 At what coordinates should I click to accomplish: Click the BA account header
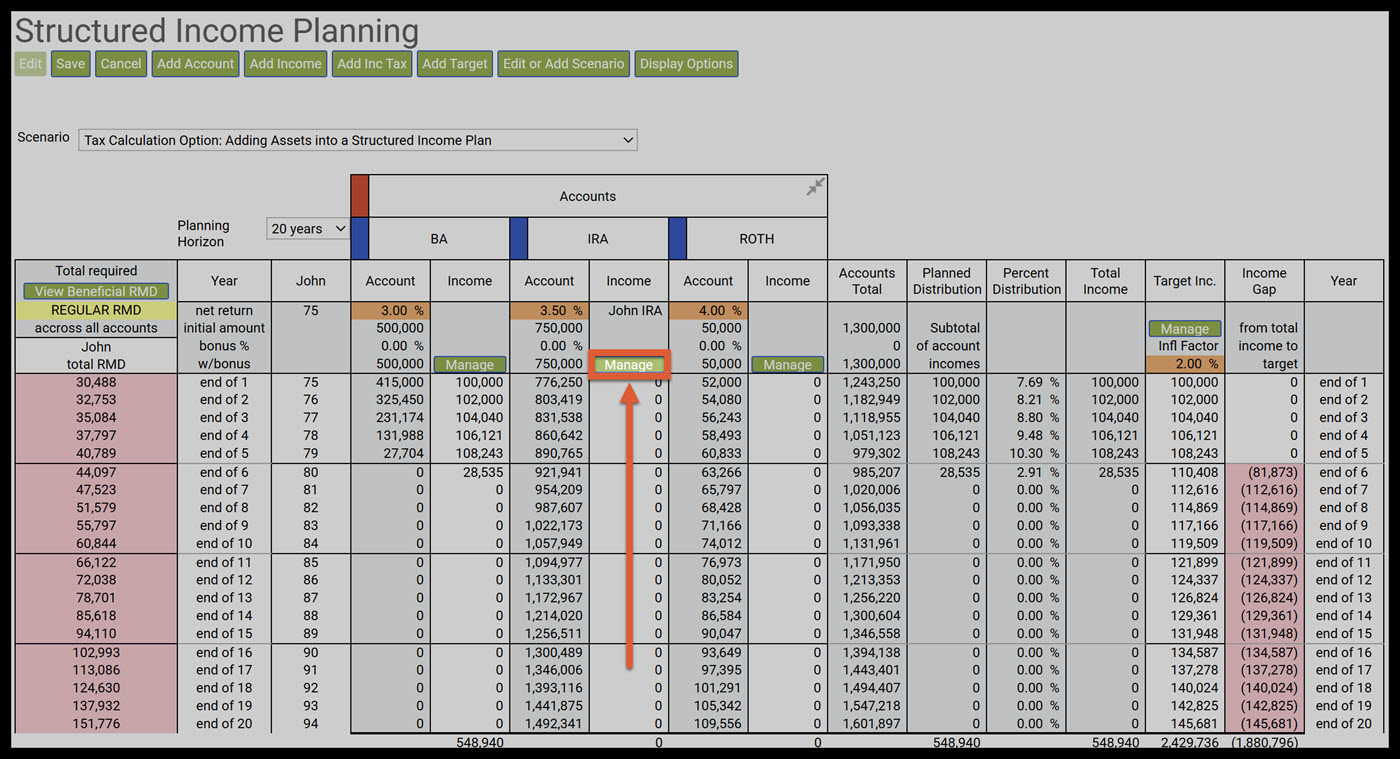439,239
